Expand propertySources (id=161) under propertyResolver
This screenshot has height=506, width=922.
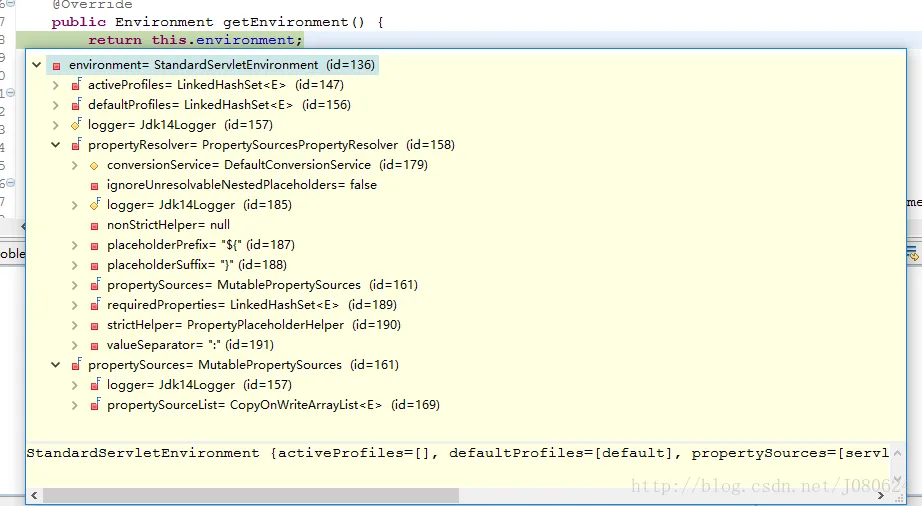[x=74, y=285]
